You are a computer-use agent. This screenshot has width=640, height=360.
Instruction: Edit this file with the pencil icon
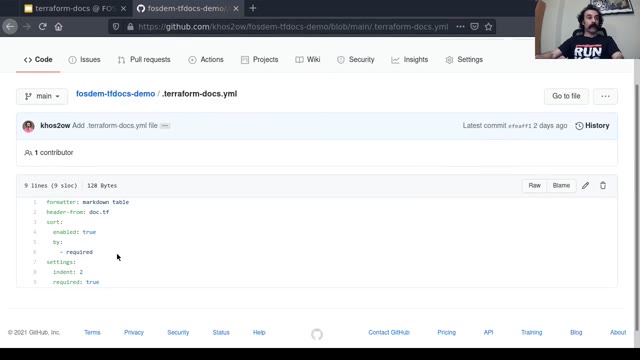click(585, 186)
